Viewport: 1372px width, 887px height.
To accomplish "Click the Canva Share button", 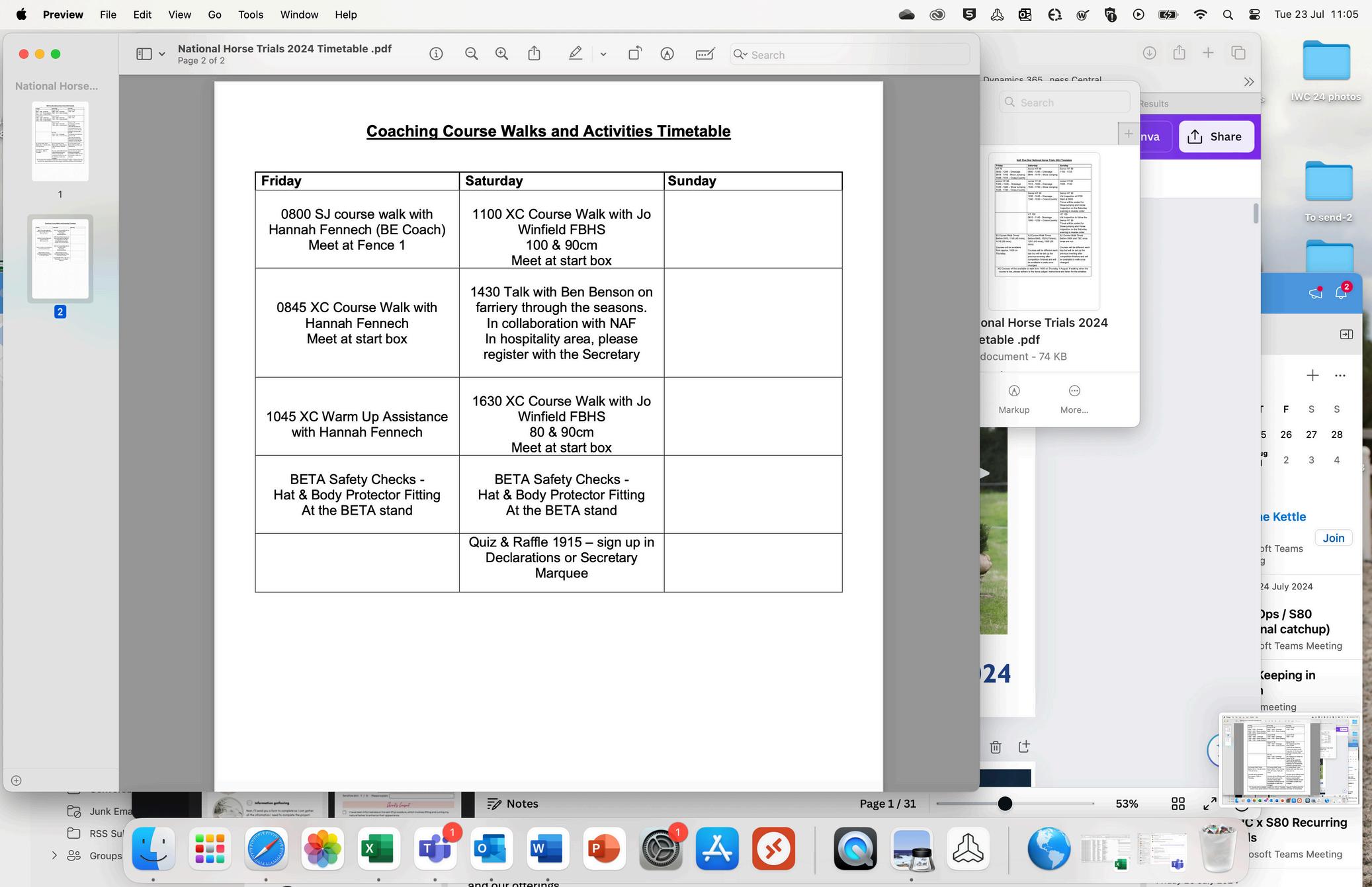I will [1215, 136].
